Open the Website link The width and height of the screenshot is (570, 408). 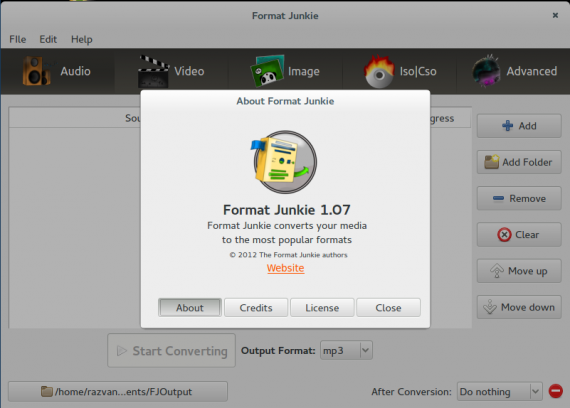[285, 268]
